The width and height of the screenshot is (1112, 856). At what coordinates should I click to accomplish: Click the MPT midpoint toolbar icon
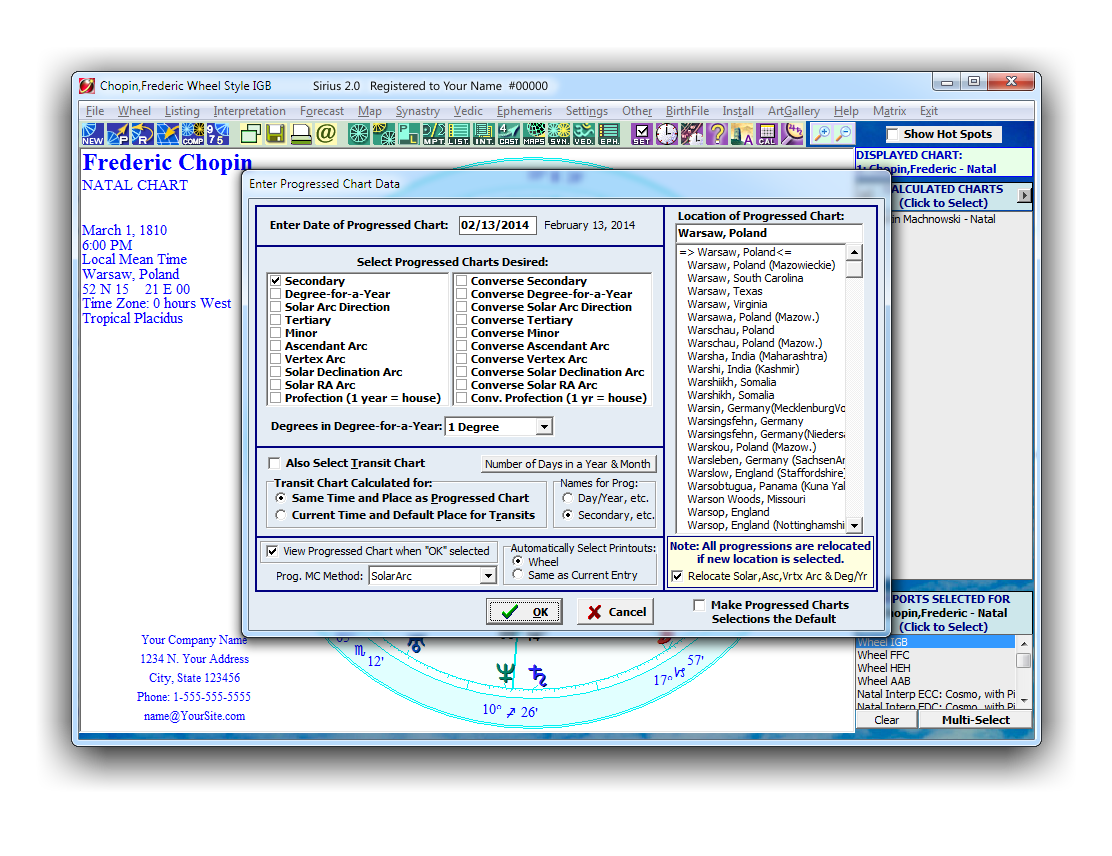(x=433, y=133)
